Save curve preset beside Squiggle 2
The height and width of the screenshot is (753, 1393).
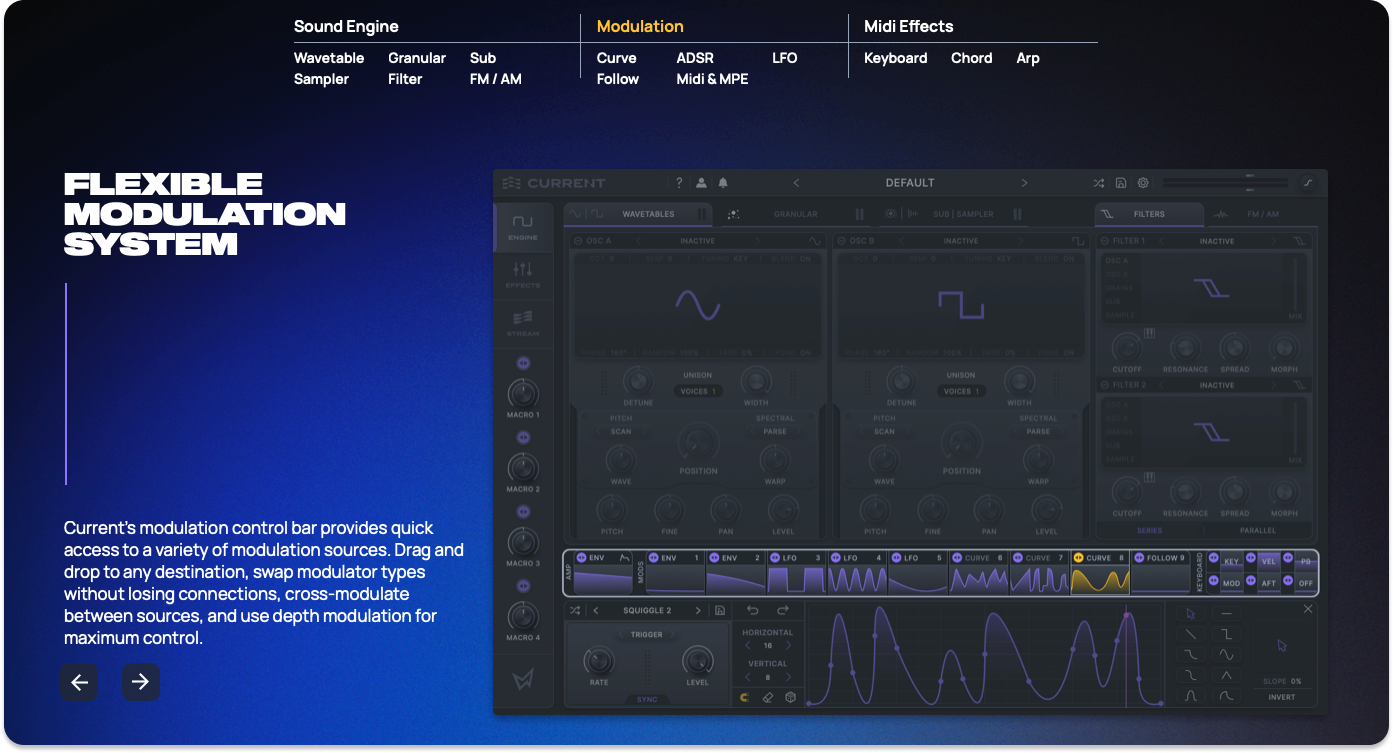pos(719,611)
